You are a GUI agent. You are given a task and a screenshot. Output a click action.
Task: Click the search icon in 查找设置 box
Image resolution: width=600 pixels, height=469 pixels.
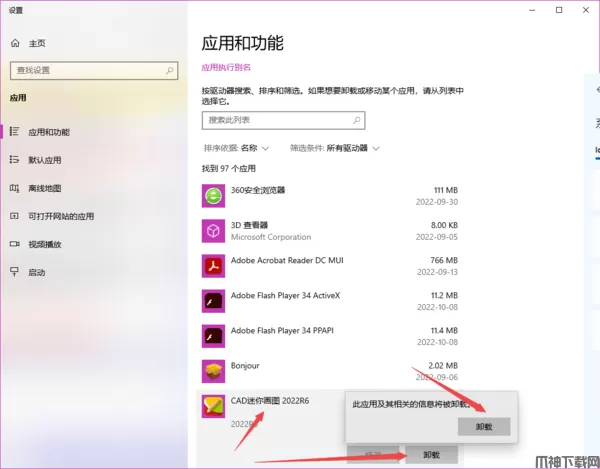[170, 70]
